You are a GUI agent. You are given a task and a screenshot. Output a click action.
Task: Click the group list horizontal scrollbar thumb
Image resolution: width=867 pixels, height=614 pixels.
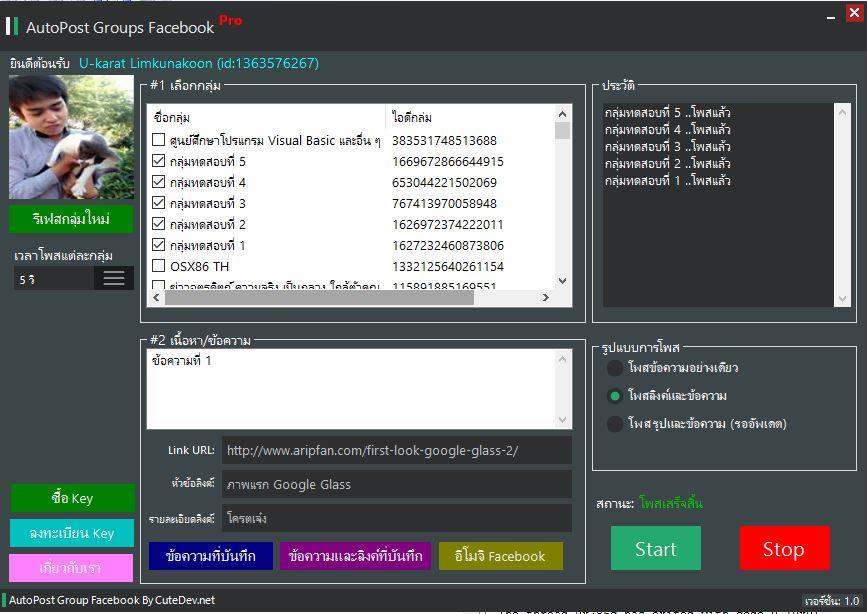click(319, 298)
